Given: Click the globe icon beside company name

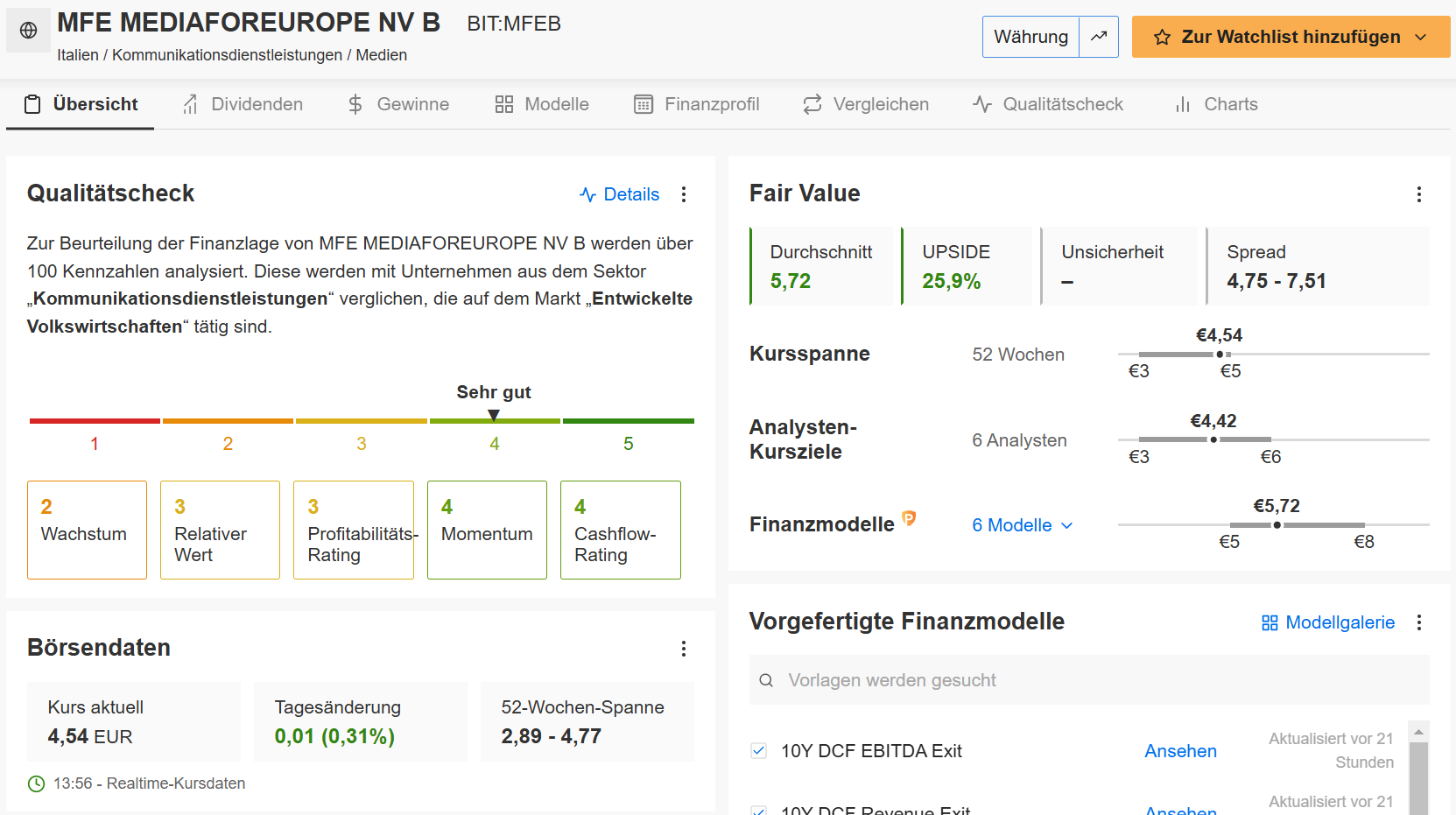Looking at the screenshot, I should coord(29,31).
